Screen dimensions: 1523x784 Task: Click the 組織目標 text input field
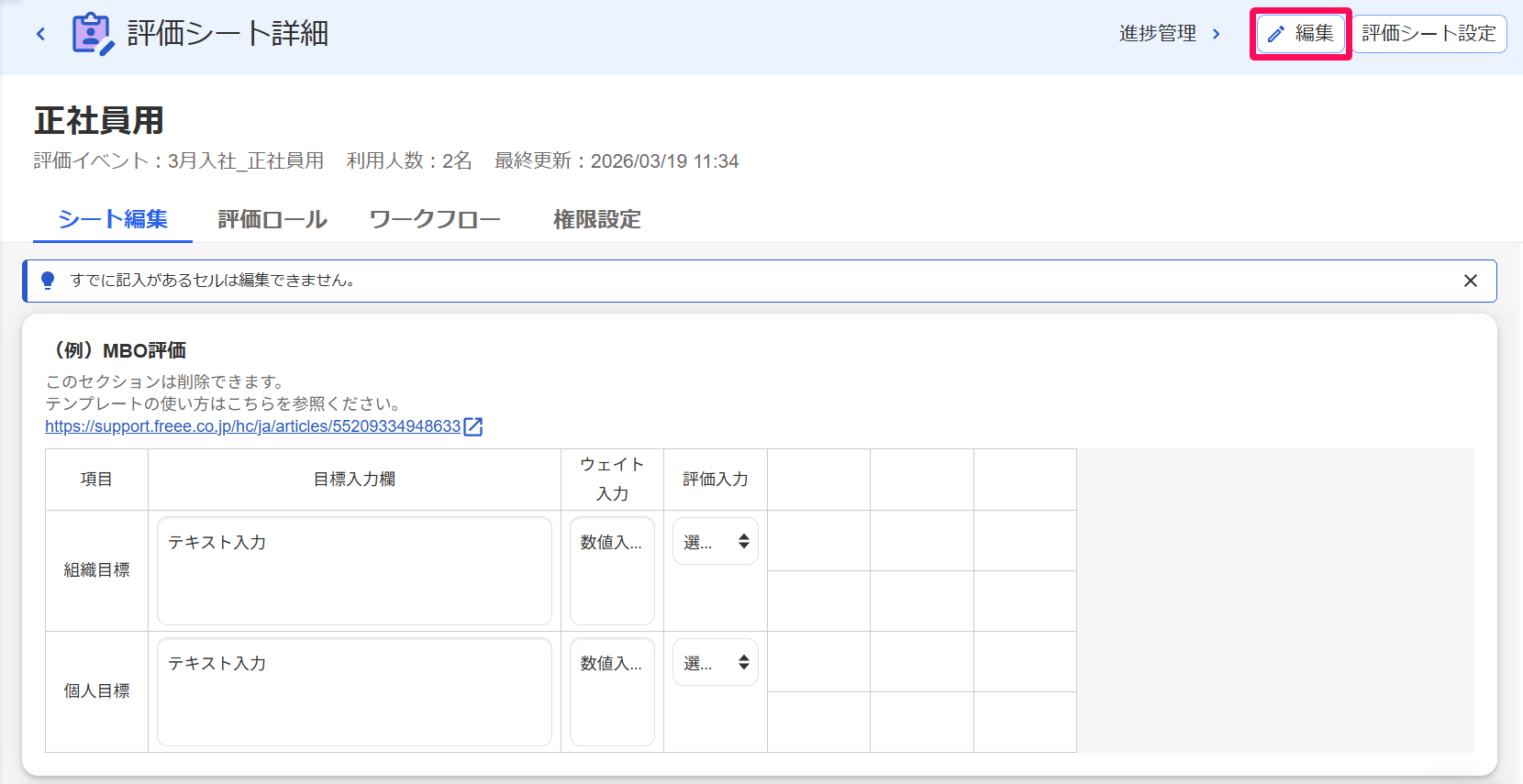point(354,570)
